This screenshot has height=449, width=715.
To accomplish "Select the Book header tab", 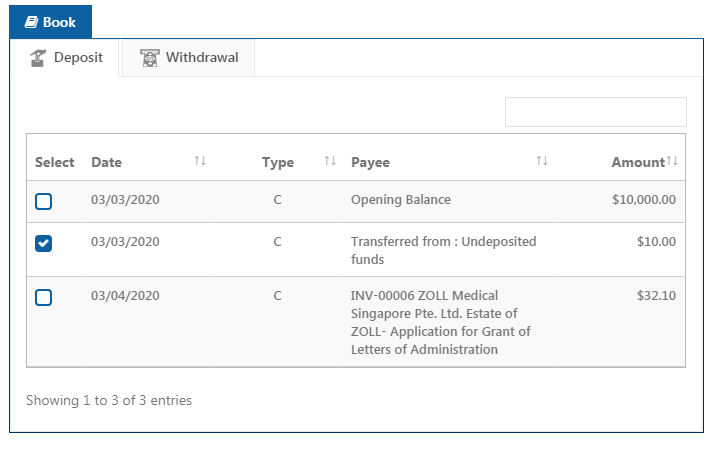I will tap(51, 22).
